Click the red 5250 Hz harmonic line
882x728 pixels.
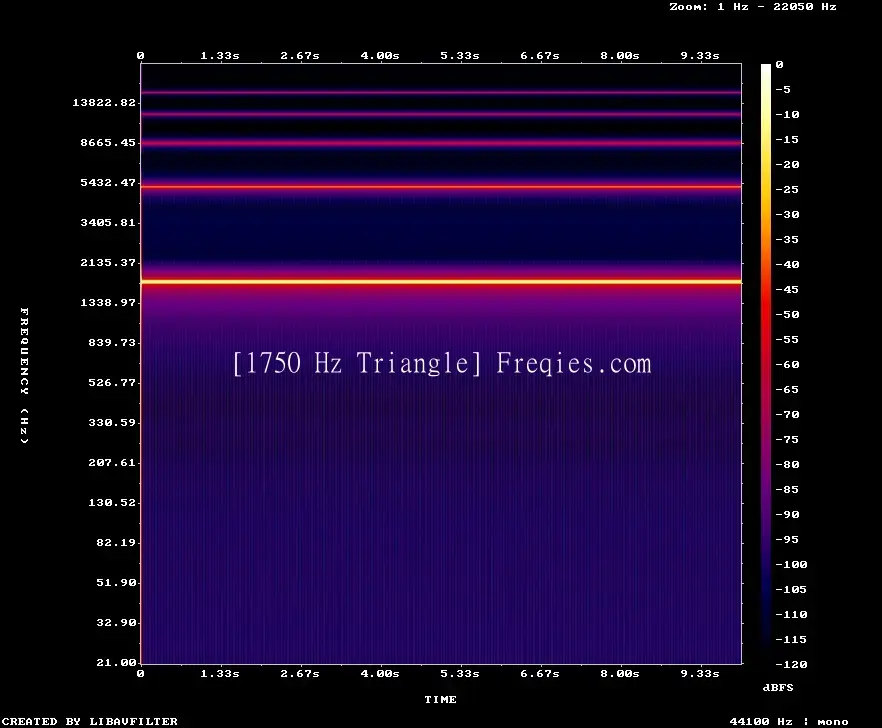coord(441,187)
